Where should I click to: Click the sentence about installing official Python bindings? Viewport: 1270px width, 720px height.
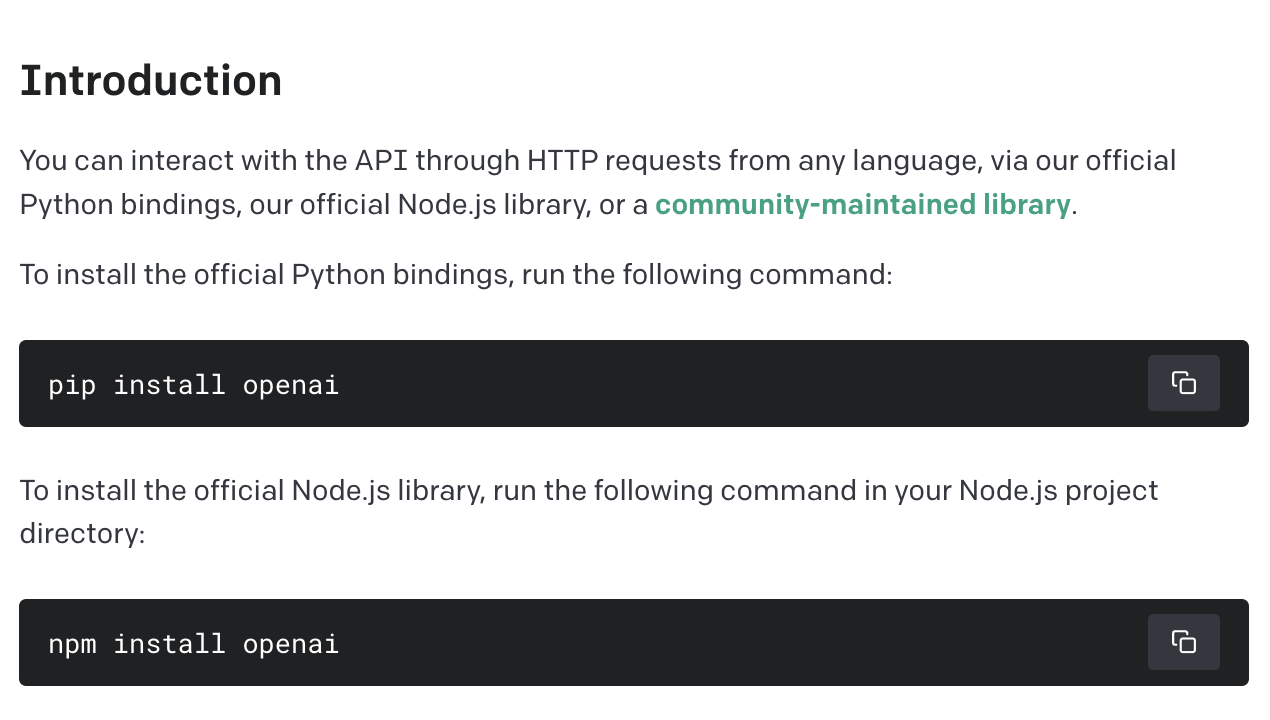coord(456,274)
